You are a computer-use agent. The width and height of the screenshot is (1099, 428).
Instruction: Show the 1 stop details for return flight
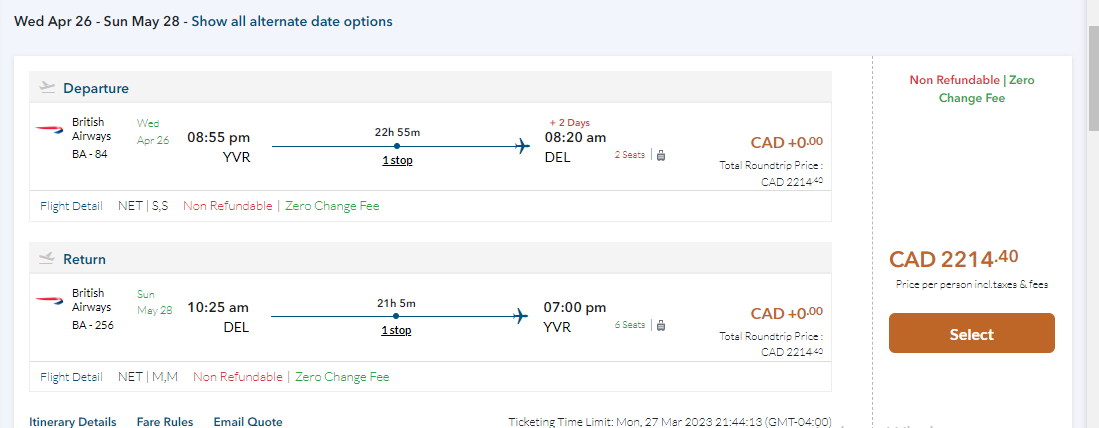[x=396, y=330]
